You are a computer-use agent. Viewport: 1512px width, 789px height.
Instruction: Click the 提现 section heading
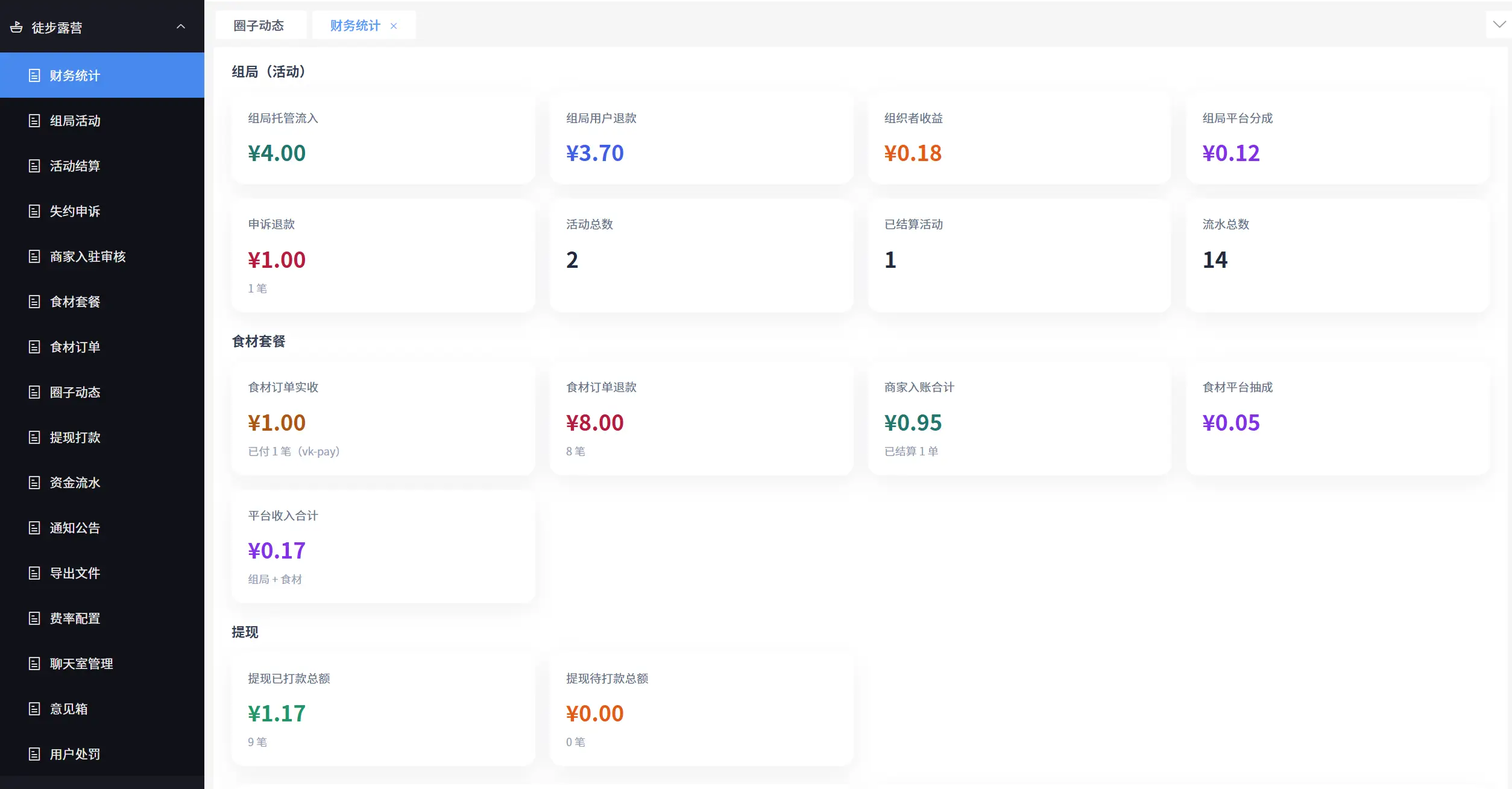[245, 632]
